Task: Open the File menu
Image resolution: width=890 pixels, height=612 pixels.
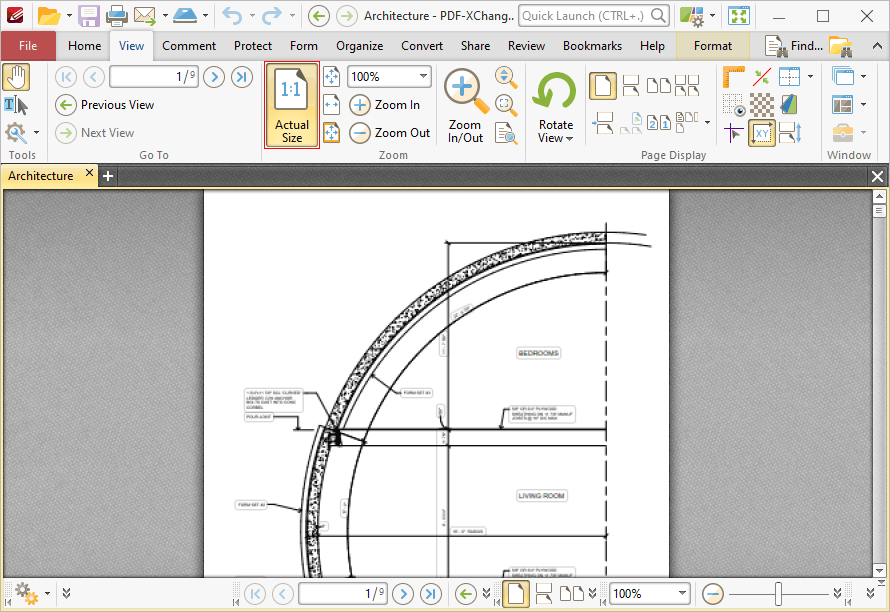Action: tap(28, 46)
